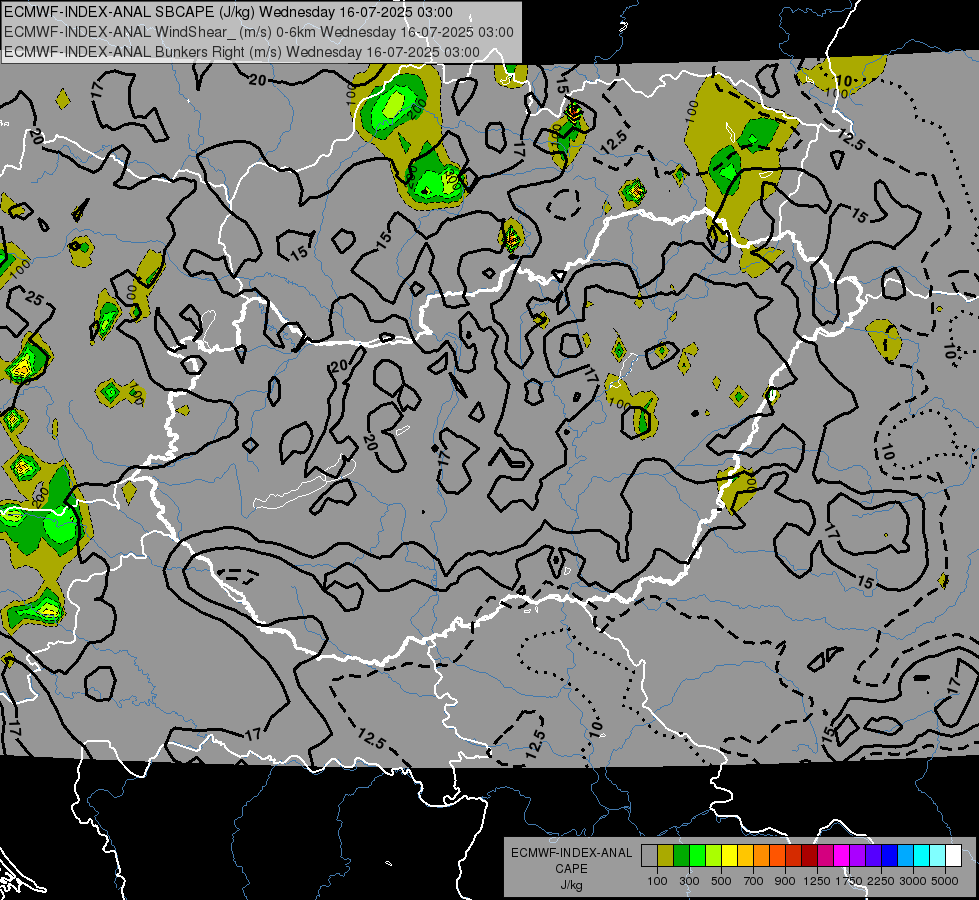
Task: Pick the pure yellow swatch right of 500
Action: point(729,856)
